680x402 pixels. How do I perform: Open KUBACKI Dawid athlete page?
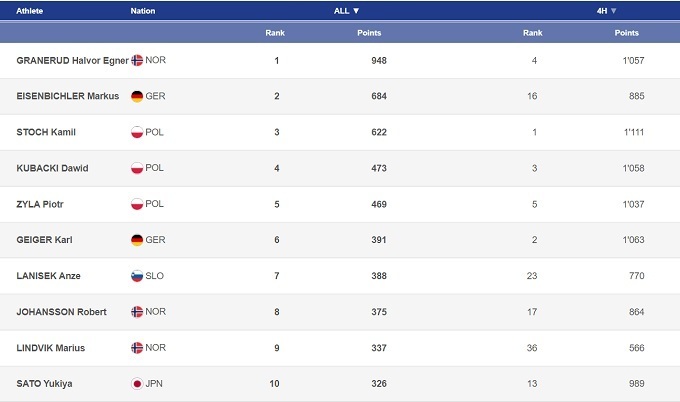(x=53, y=168)
